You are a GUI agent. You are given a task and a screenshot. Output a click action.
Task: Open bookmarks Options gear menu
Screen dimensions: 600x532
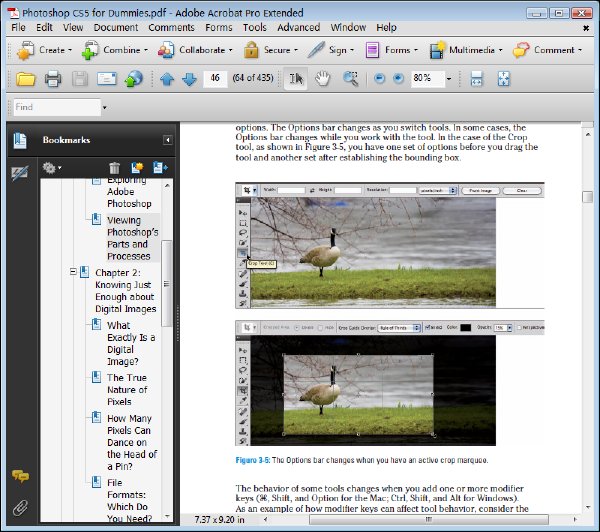(52, 168)
